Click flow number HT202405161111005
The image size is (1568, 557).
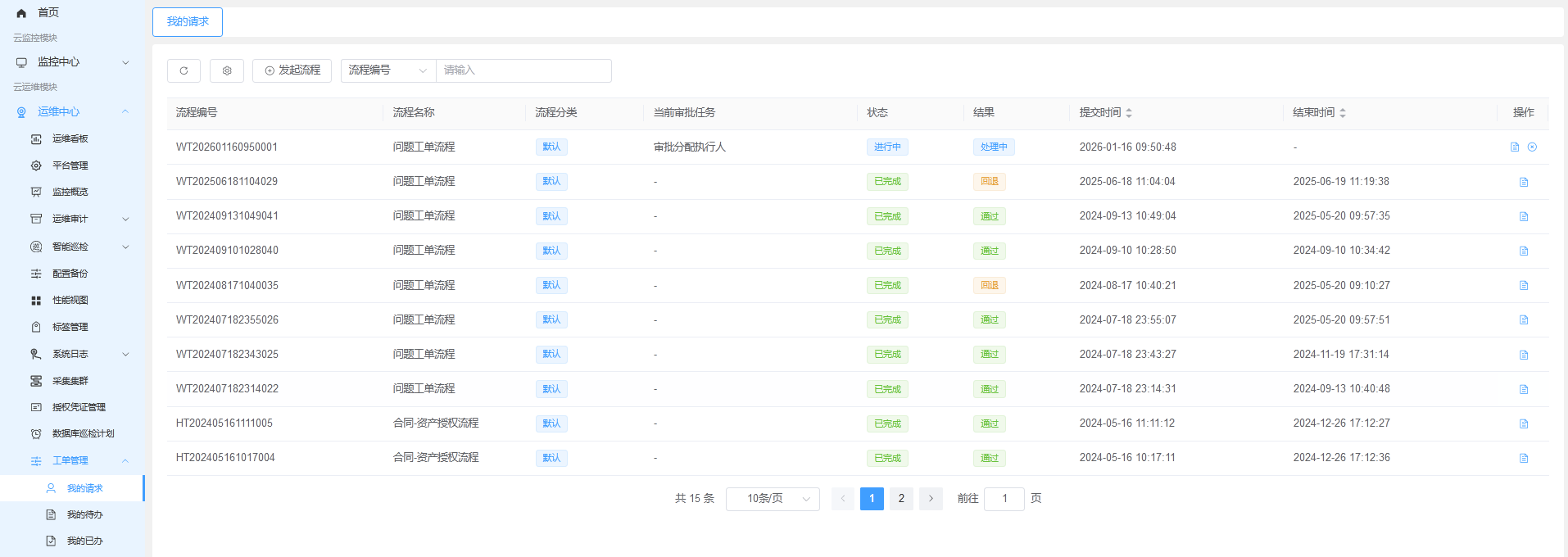click(x=224, y=423)
